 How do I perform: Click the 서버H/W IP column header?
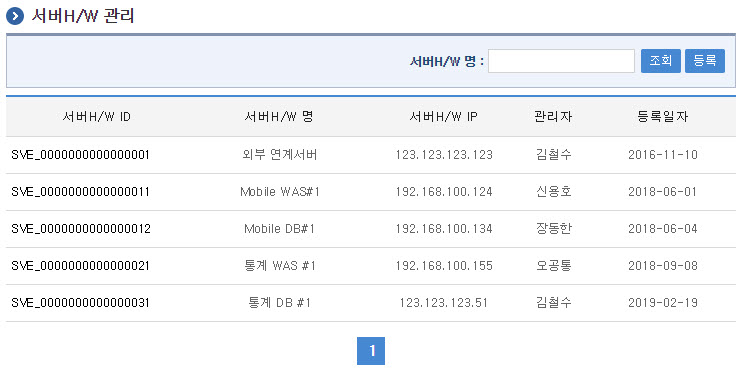[x=443, y=116]
